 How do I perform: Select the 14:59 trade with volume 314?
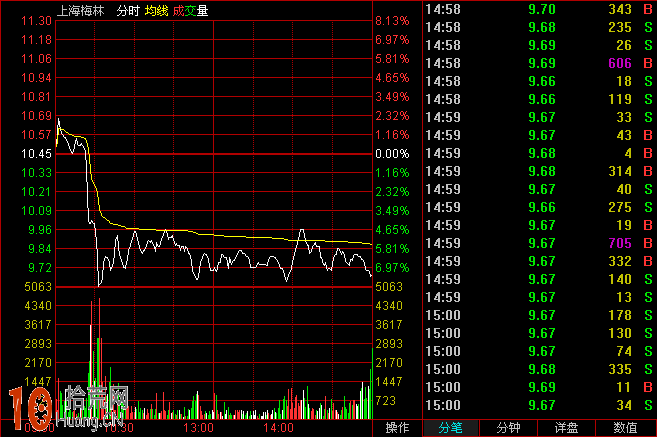(539, 171)
